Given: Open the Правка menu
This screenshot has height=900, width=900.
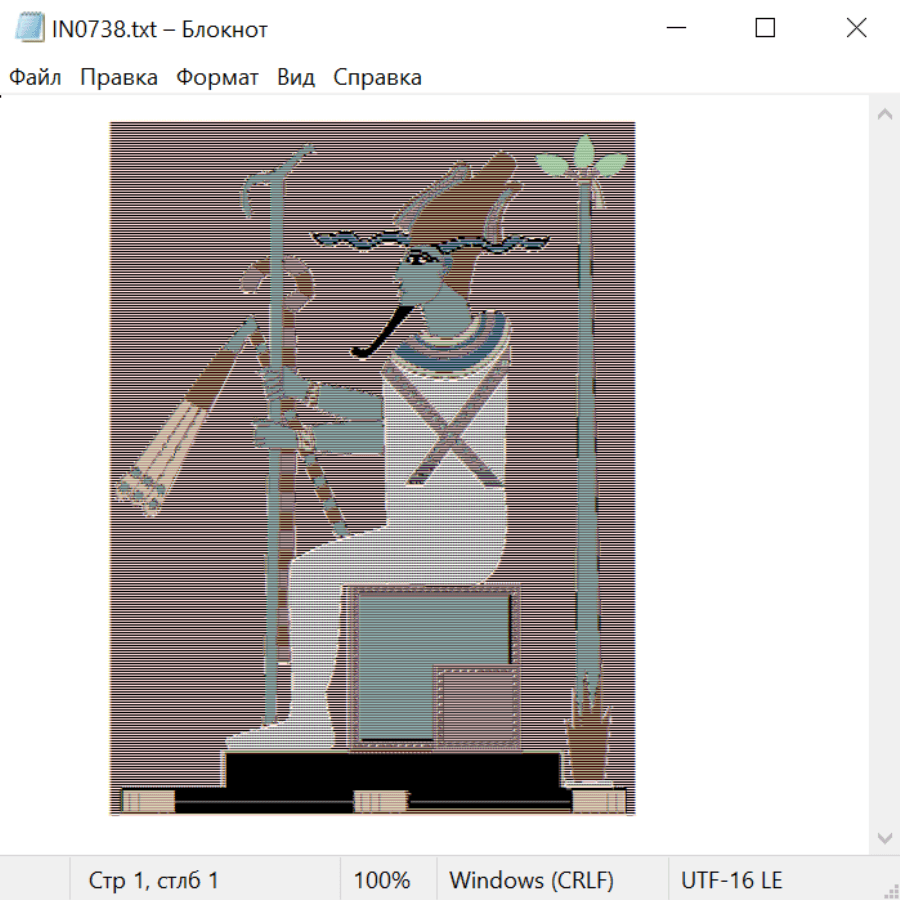Looking at the screenshot, I should click(x=118, y=78).
